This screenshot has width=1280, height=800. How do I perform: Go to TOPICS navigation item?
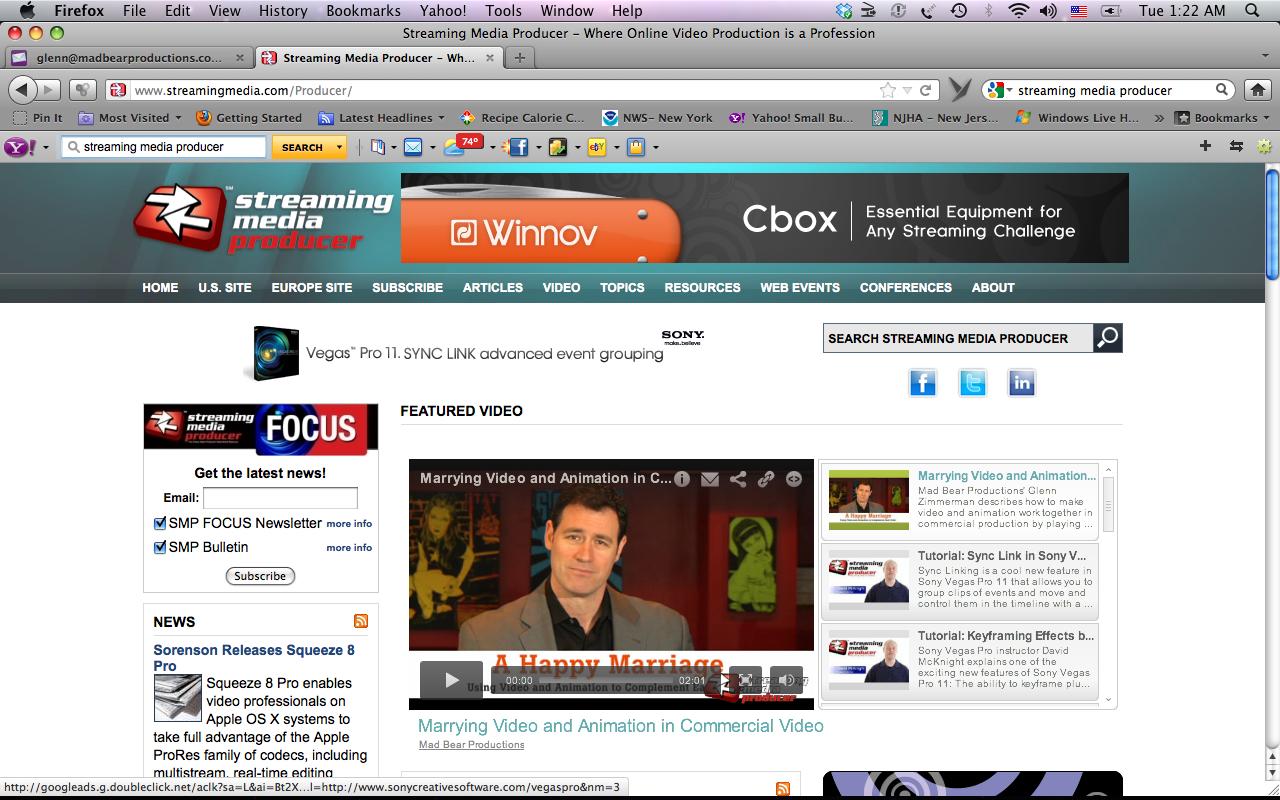(x=622, y=287)
